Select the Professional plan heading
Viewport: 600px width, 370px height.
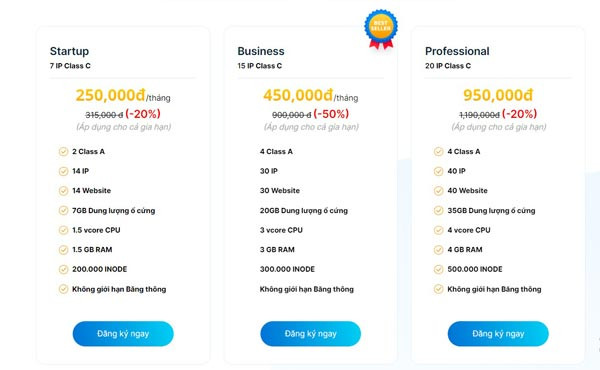click(457, 51)
